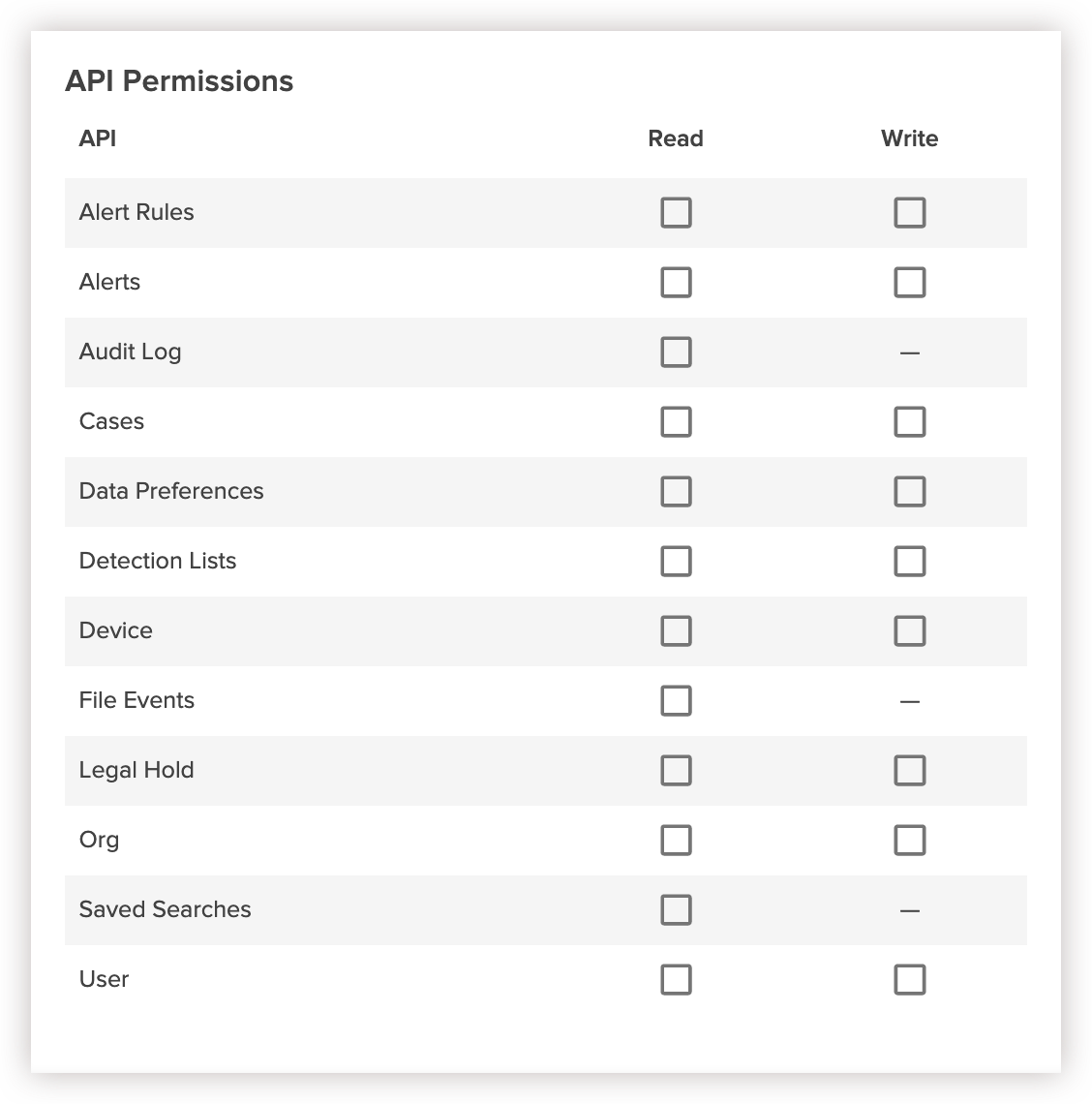
Task: Enable Read access for Alerts
Action: [x=676, y=282]
